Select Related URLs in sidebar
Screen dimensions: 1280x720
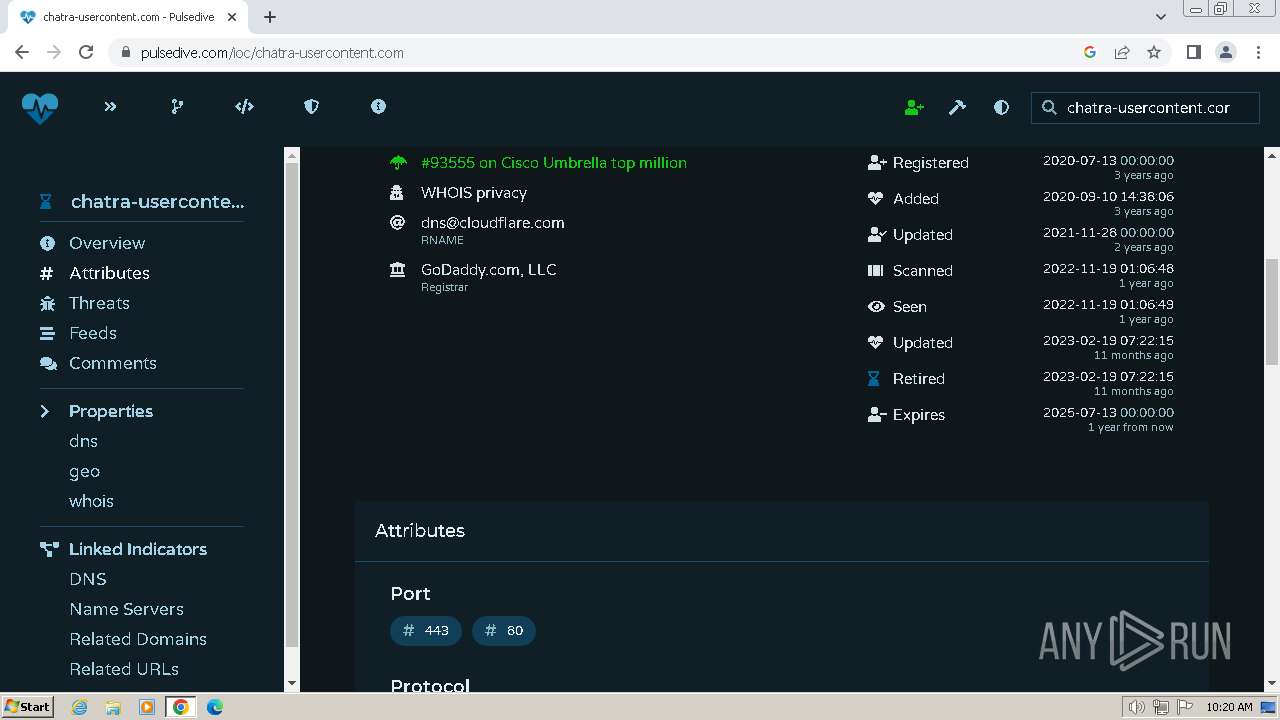[124, 669]
